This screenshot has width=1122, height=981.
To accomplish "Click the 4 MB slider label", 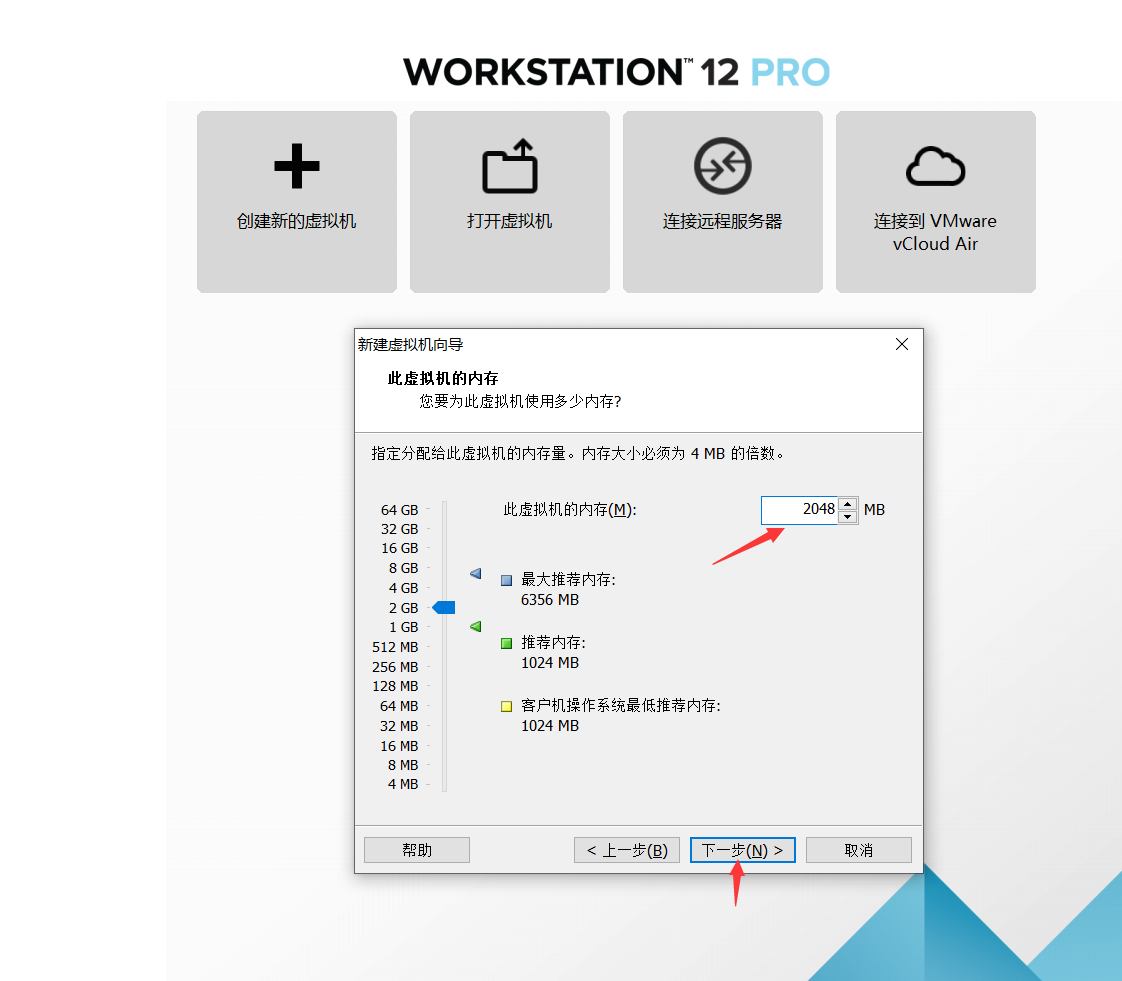I will pos(403,785).
